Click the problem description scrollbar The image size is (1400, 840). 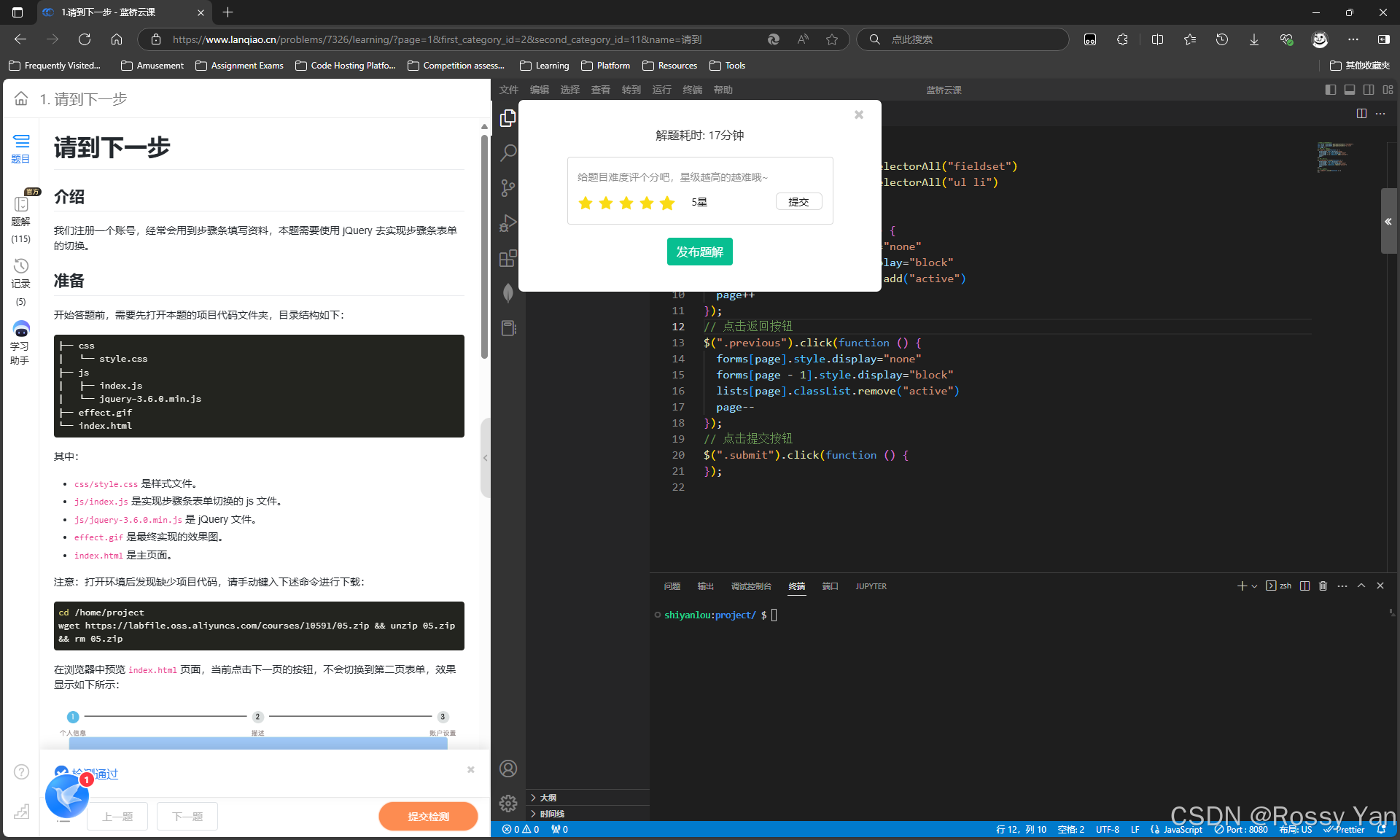(x=484, y=248)
